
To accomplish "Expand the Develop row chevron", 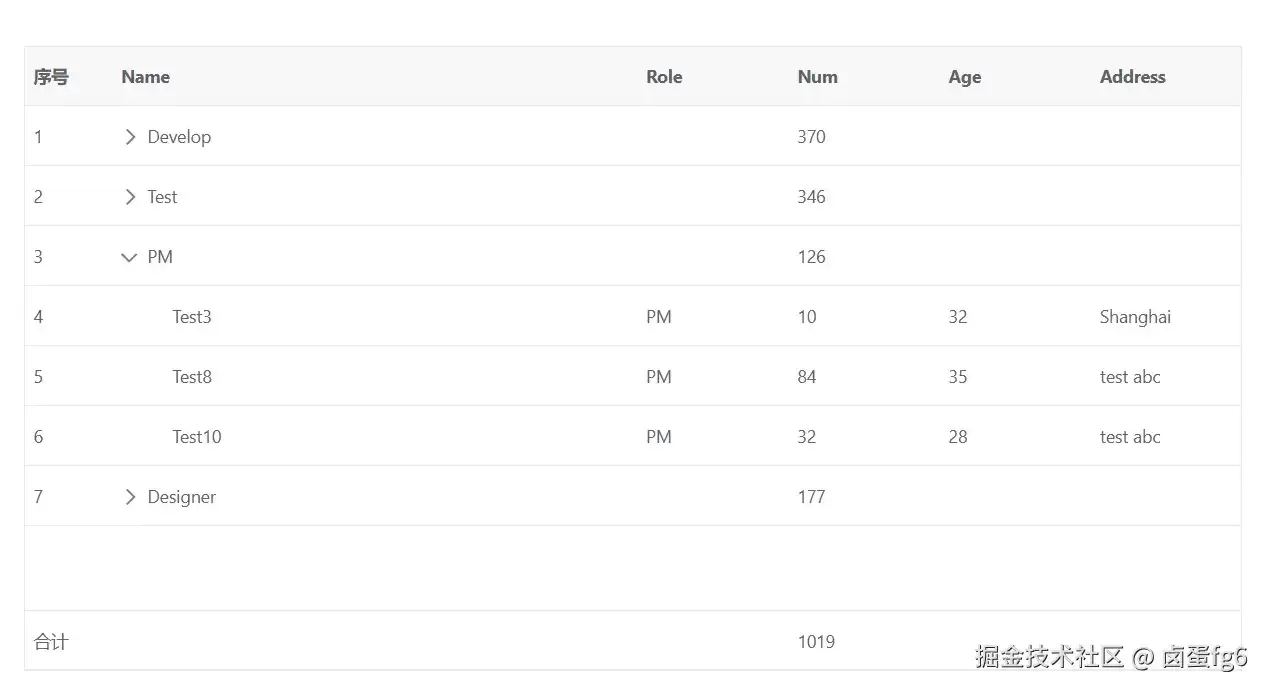I will [129, 137].
